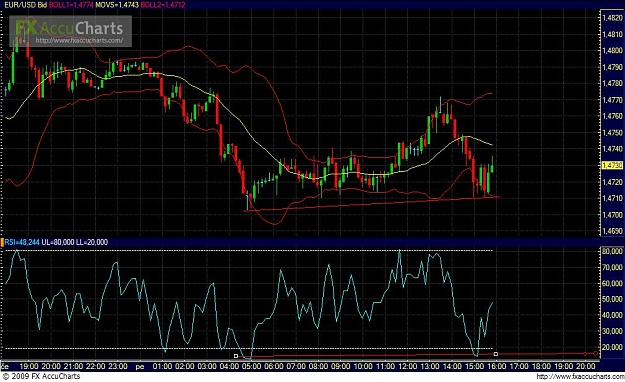Click the 1,4760 price axis label

[x=612, y=116]
